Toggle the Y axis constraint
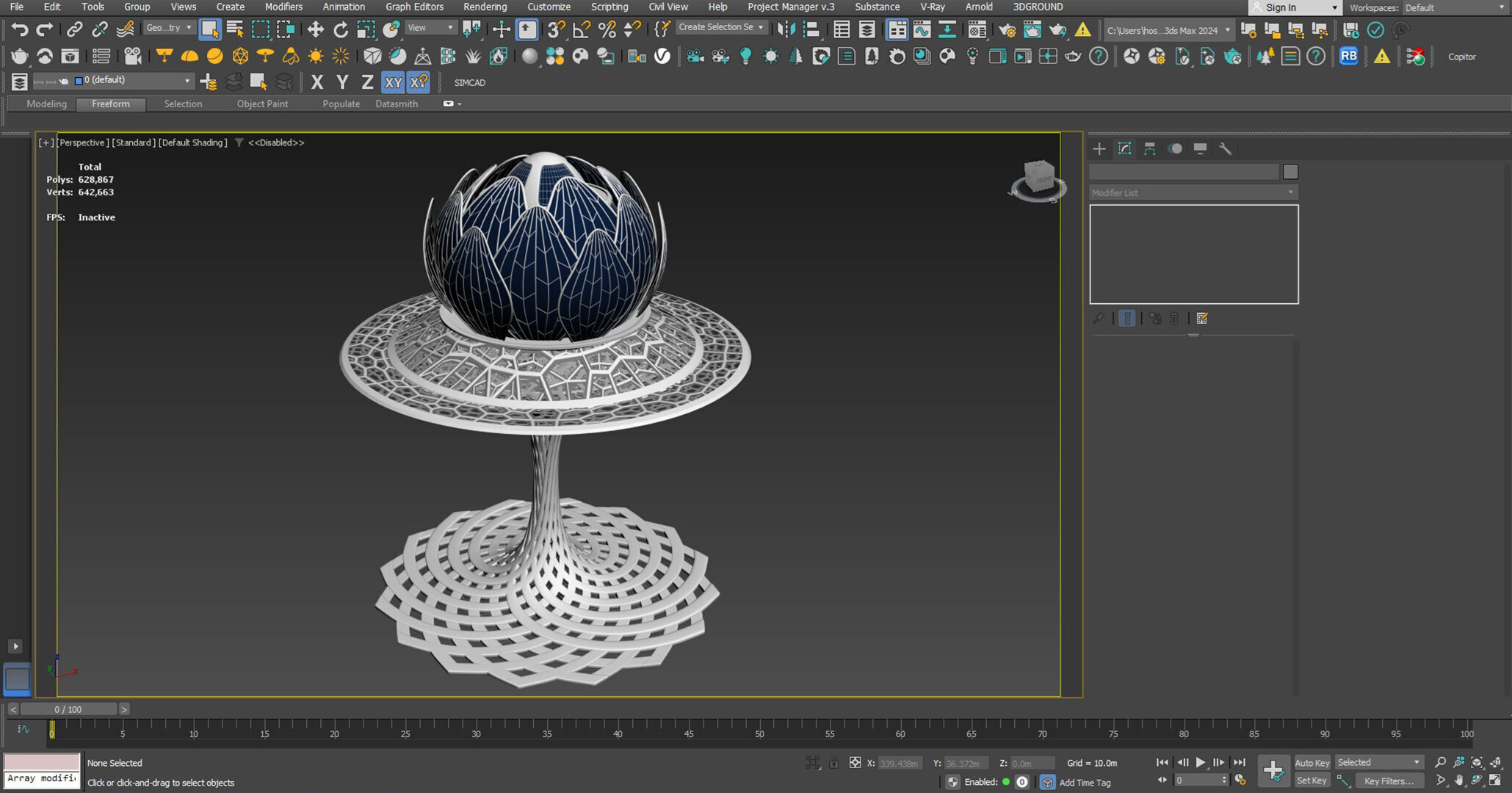The width and height of the screenshot is (1512, 793). click(x=342, y=82)
